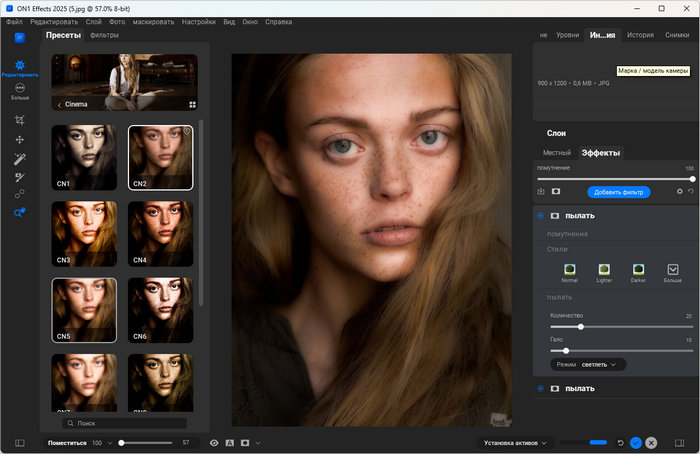Select the Crop tool in left toolbar
This screenshot has height=454, width=700.
point(19,119)
